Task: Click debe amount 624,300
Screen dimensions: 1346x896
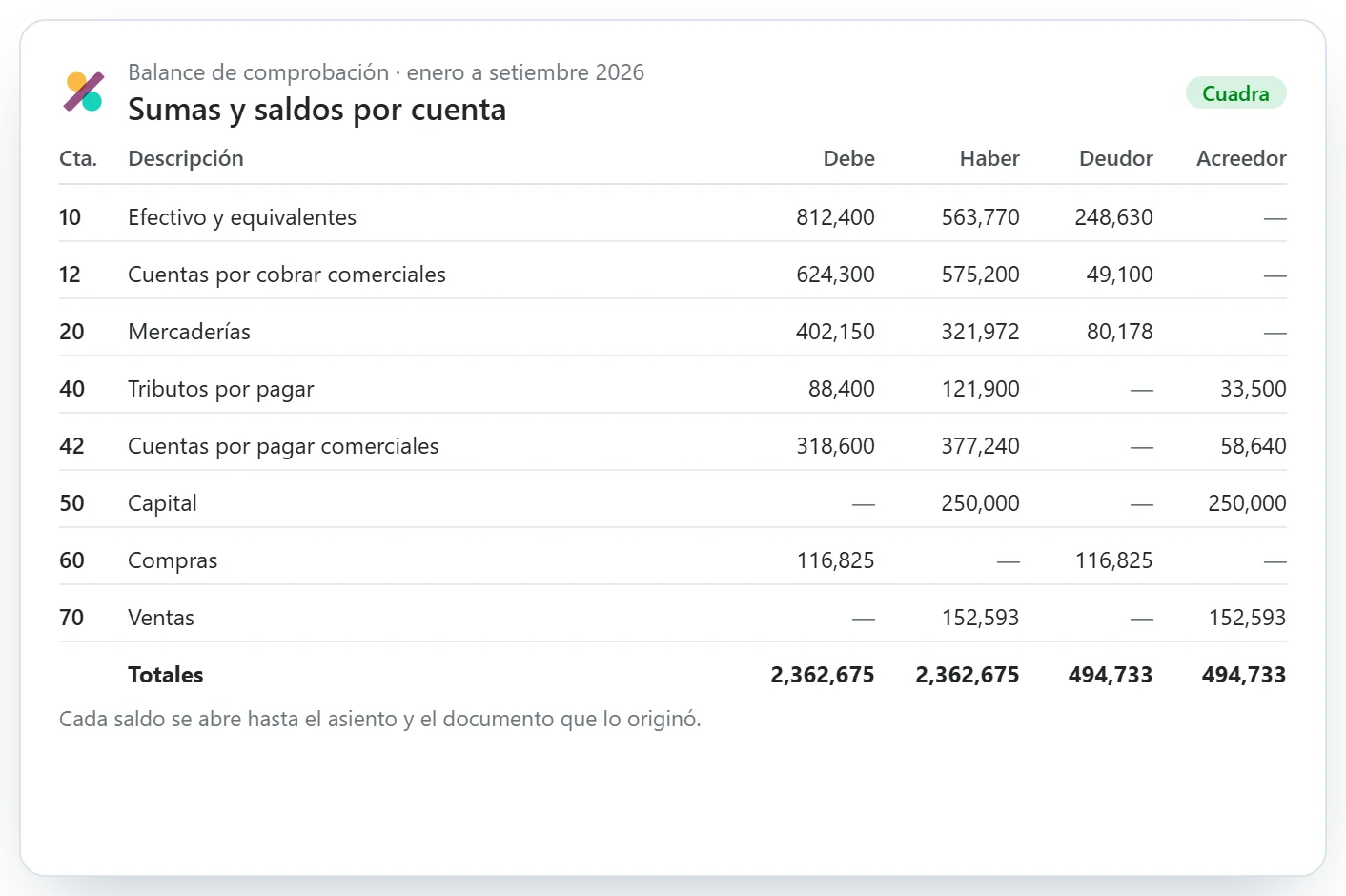Action: [x=835, y=275]
